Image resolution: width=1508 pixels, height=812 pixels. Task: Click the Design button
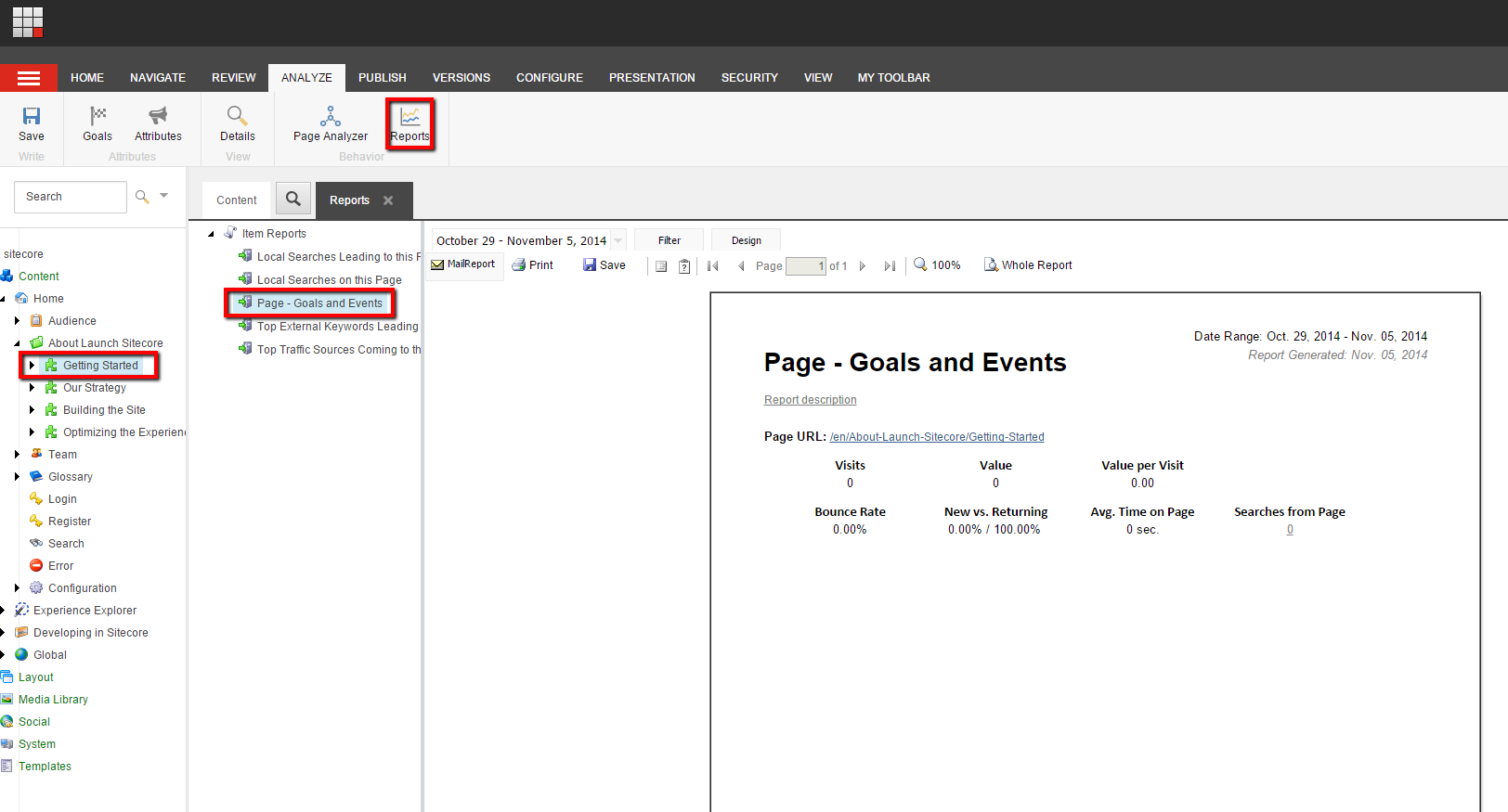tap(747, 240)
